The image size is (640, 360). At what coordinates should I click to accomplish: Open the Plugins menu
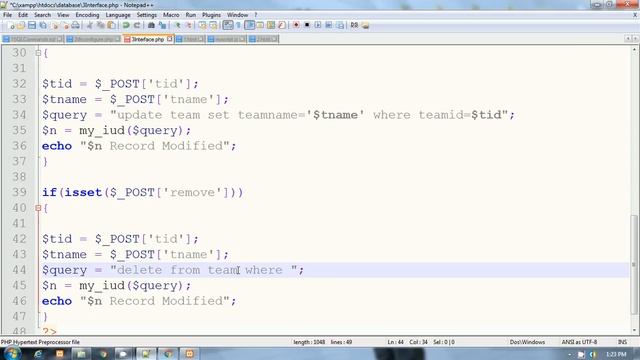coord(211,15)
